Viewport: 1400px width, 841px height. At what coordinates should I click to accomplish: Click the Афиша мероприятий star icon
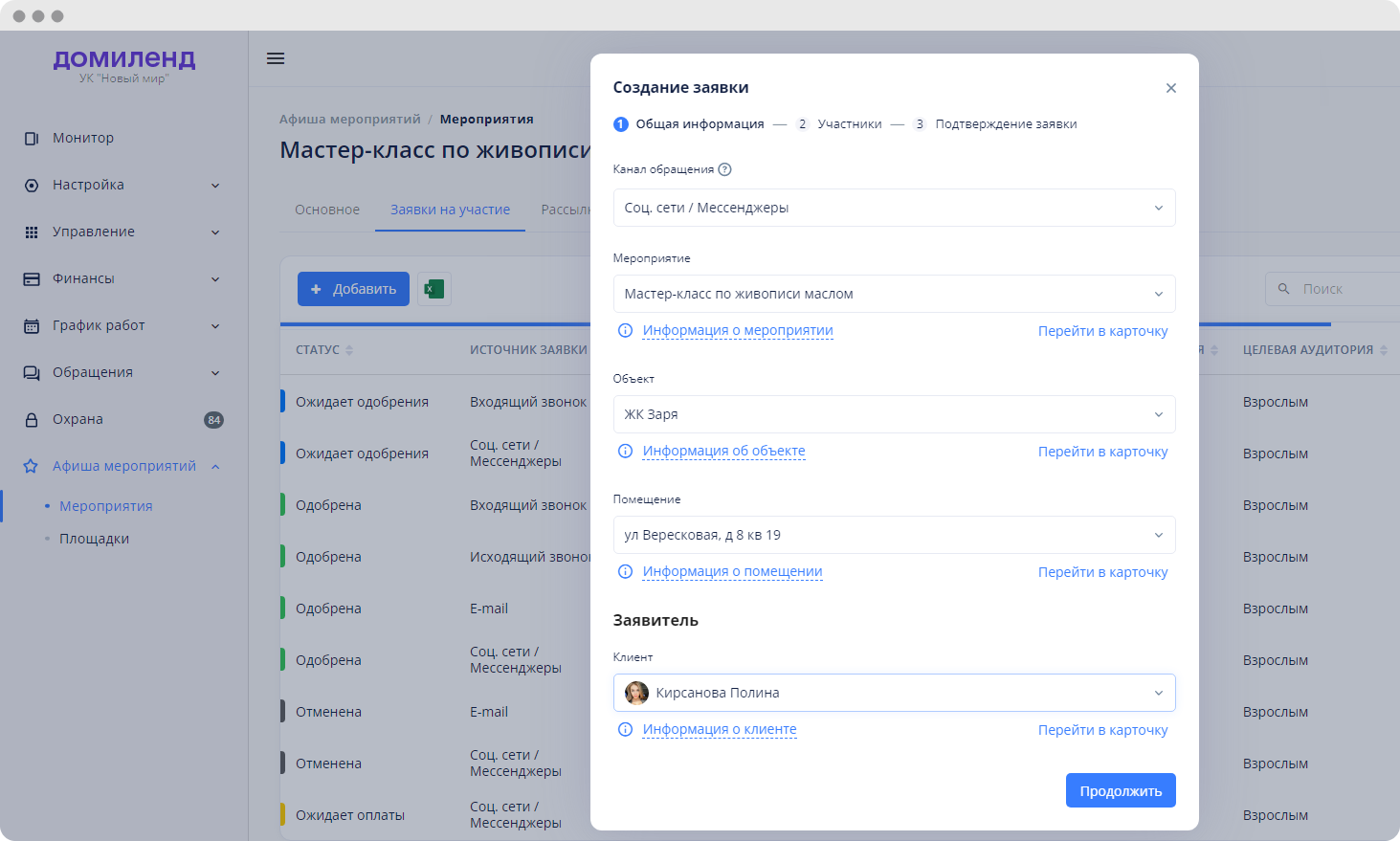pyautogui.click(x=31, y=466)
